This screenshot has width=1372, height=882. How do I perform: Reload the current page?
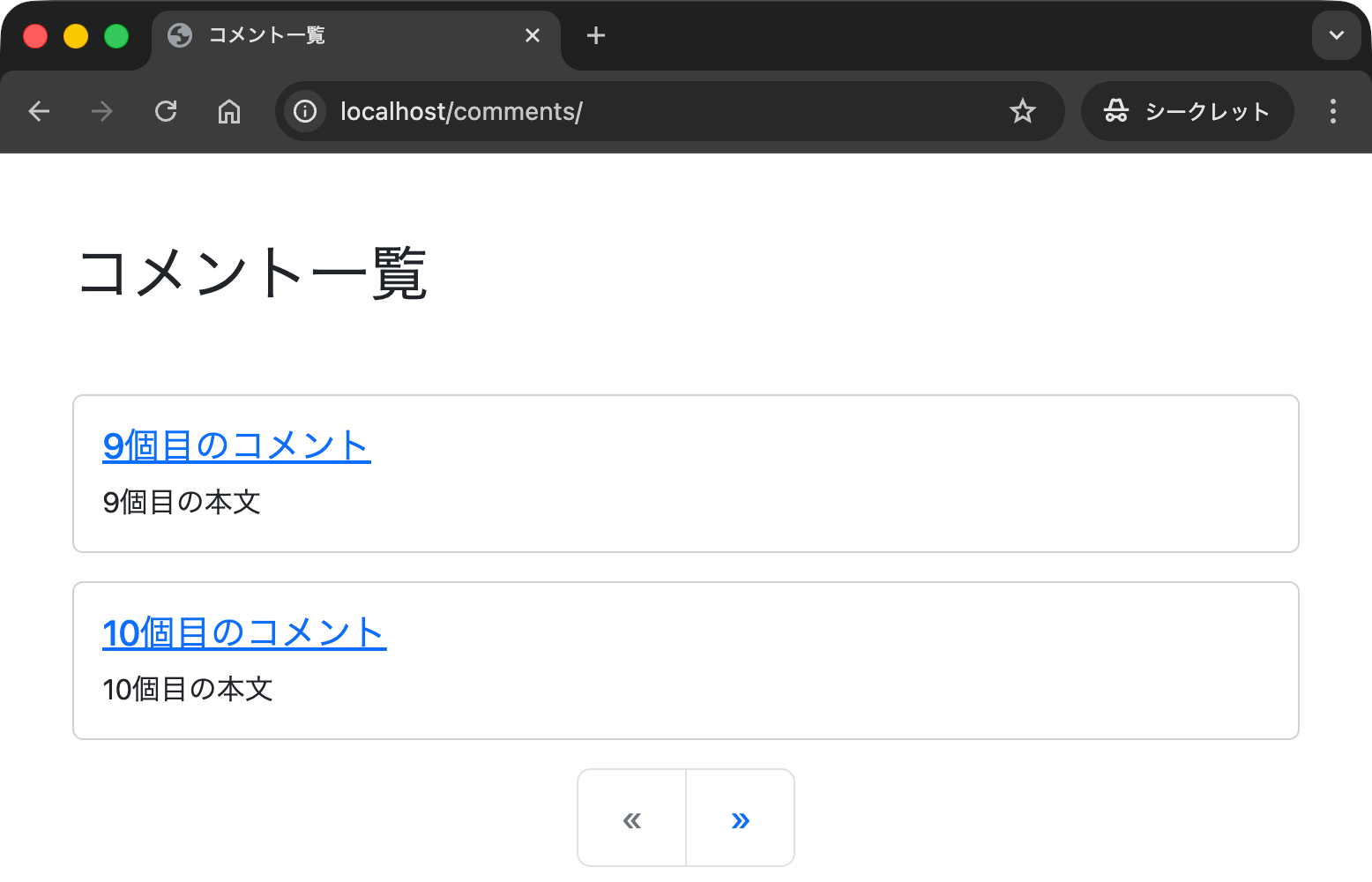coord(166,111)
